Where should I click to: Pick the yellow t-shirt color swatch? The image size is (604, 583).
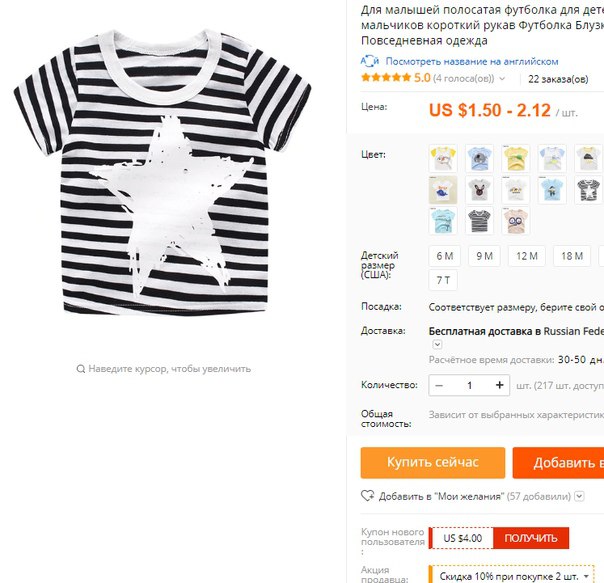(515, 158)
